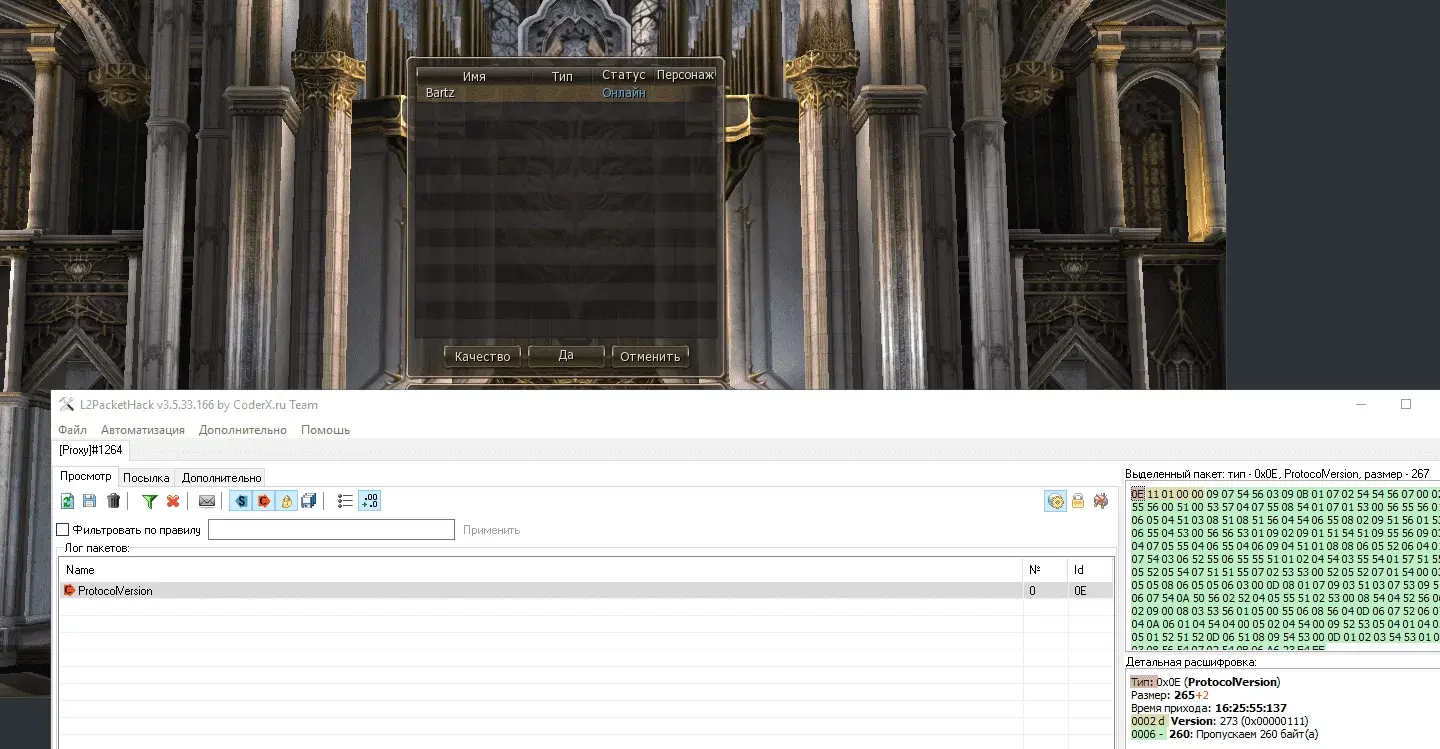Click the 'Размер: 265+2' detail line

click(1170, 695)
